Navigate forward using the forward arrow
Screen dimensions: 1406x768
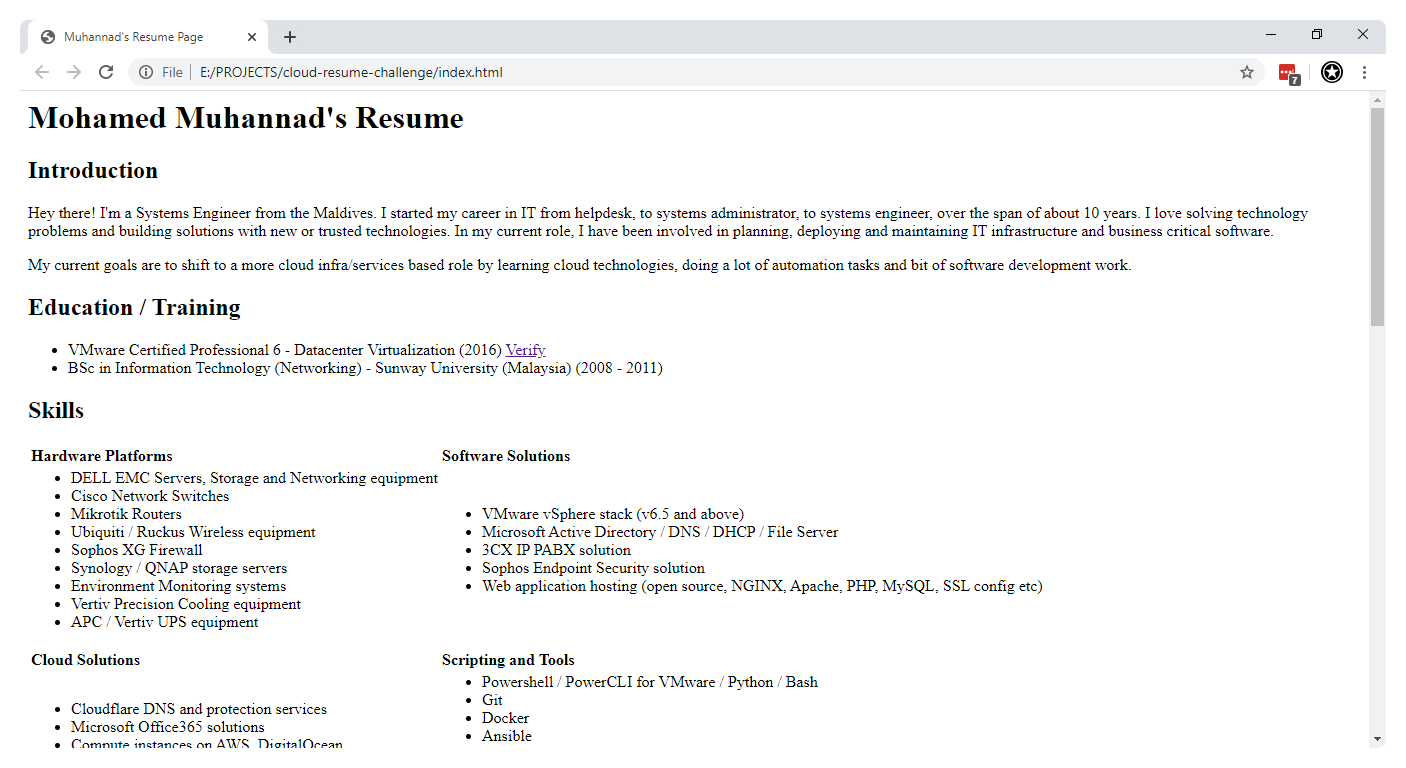[73, 72]
